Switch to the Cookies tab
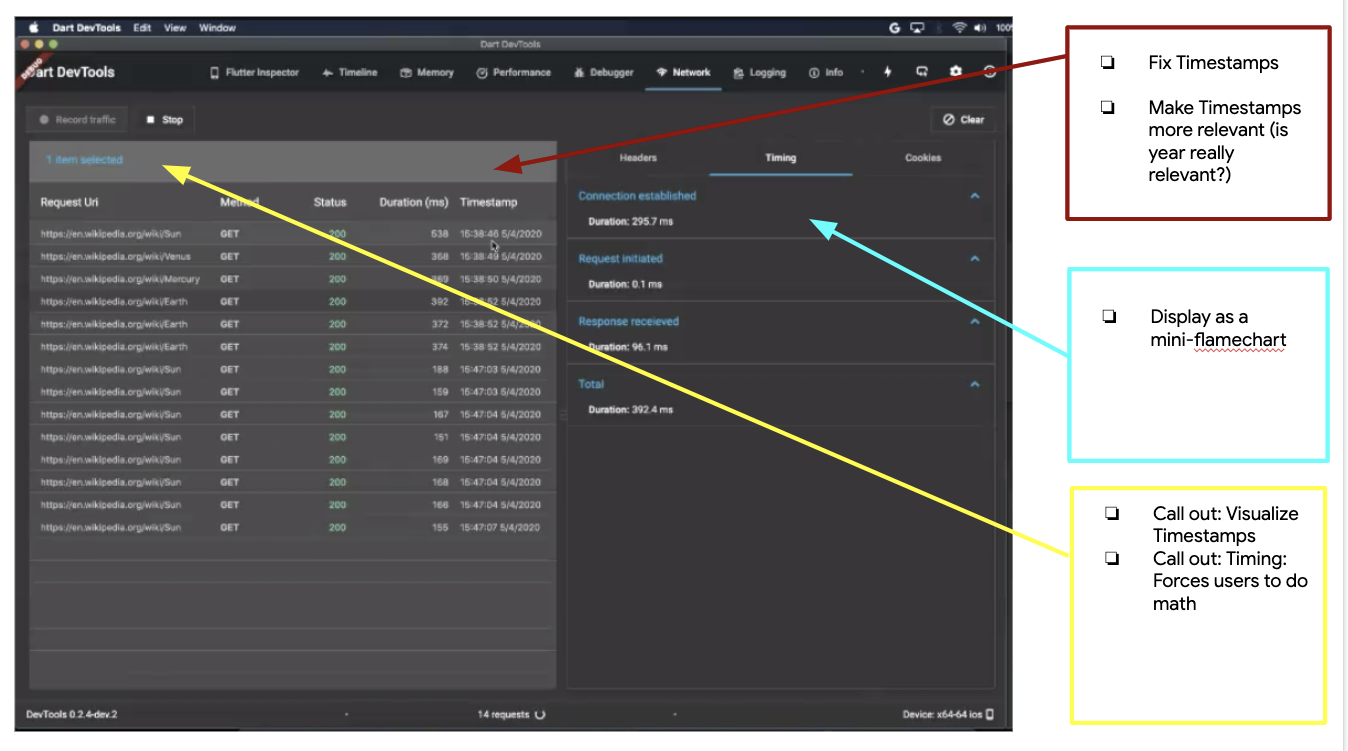 (x=922, y=157)
